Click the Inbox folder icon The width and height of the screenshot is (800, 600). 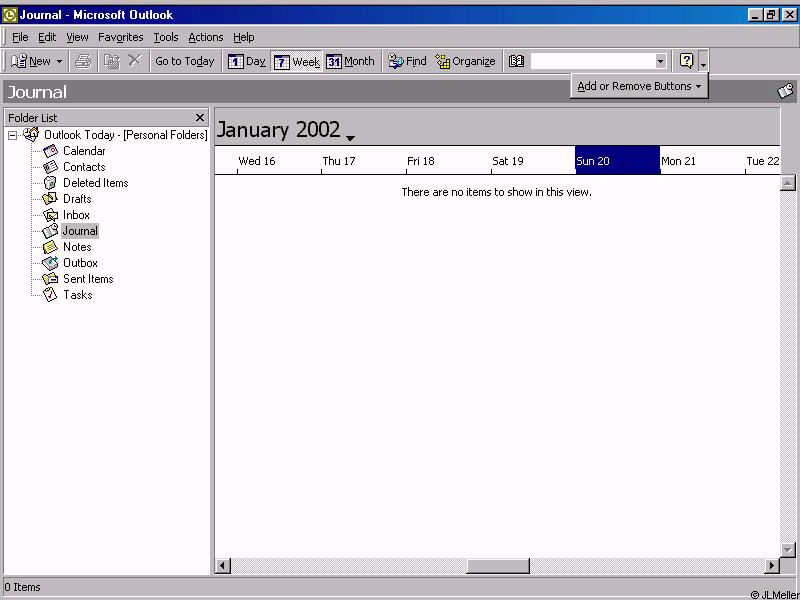tap(50, 215)
